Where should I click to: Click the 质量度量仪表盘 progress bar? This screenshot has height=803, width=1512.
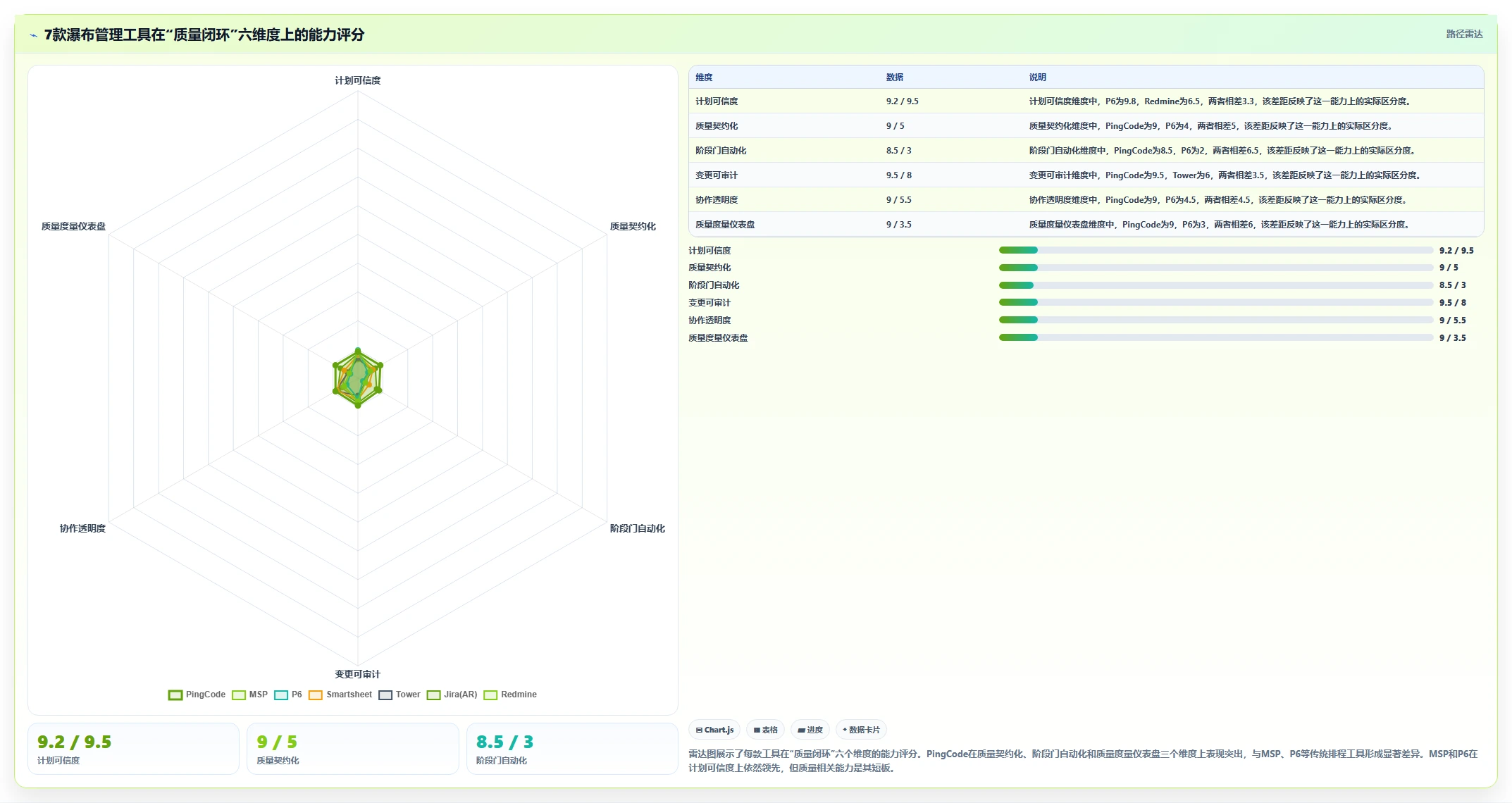pos(1216,337)
